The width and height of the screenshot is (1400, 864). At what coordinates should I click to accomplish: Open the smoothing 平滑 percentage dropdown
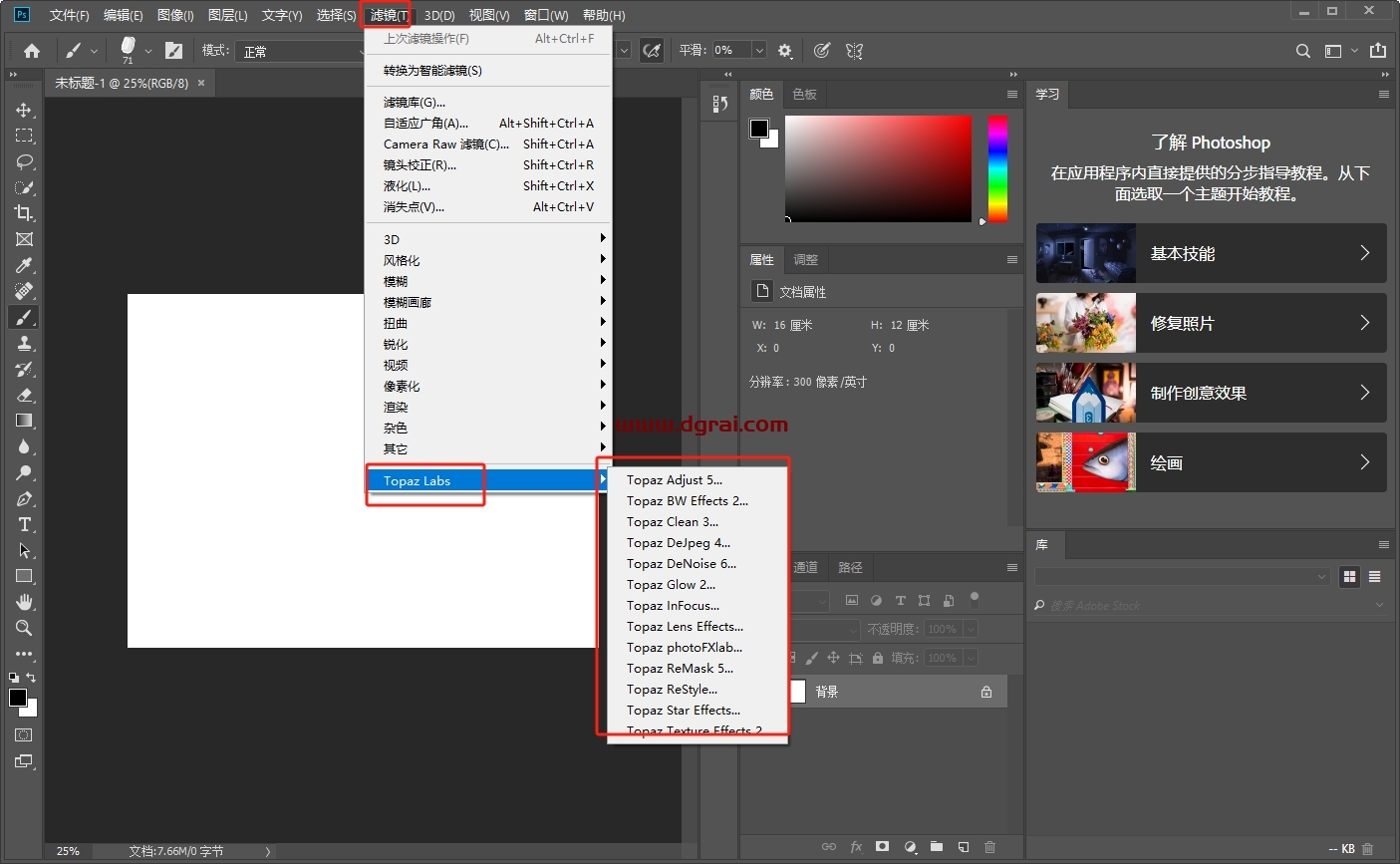759,51
